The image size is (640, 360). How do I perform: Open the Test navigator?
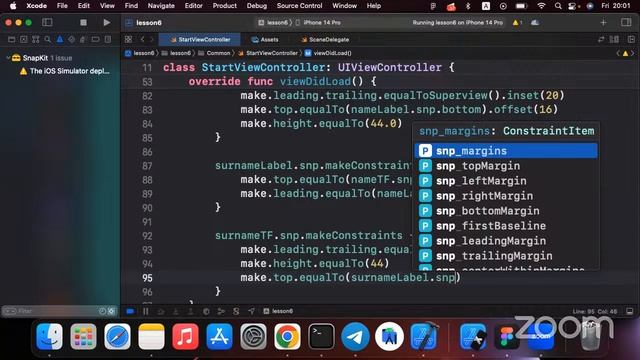(x=71, y=40)
